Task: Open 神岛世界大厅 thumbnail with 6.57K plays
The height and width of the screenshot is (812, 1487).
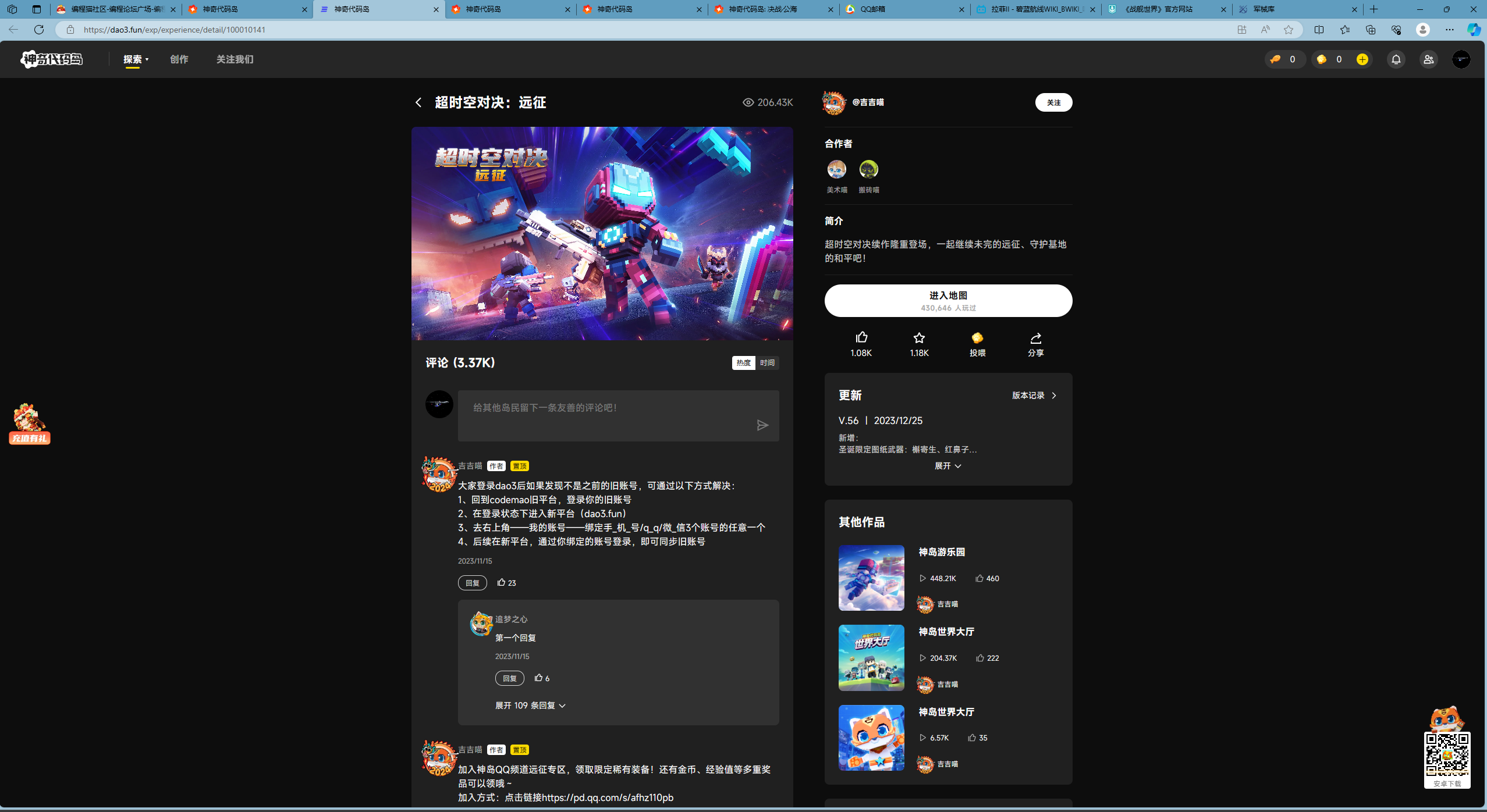Action: pyautogui.click(x=871, y=738)
